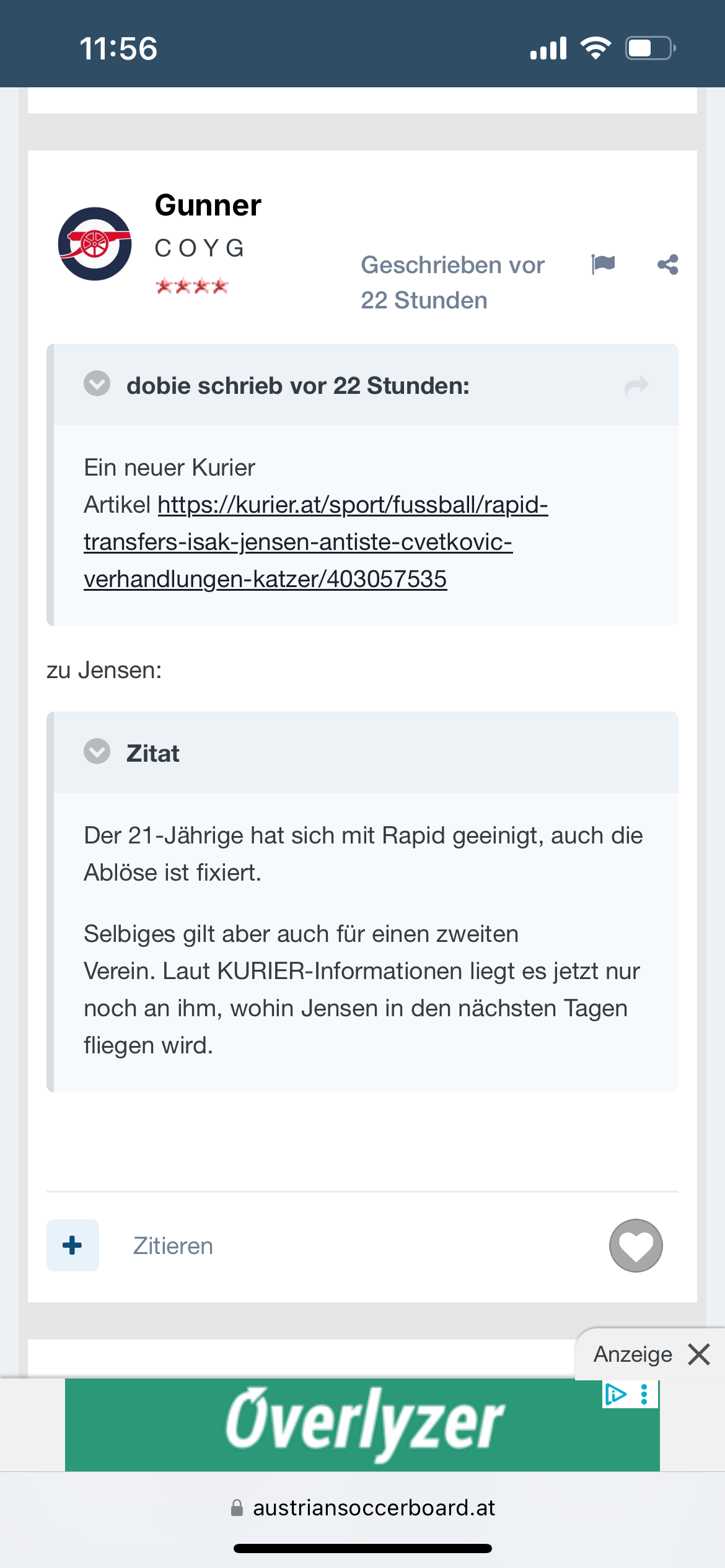The width and height of the screenshot is (725, 1568).
Task: Tap the lock icon next to the URL
Action: coord(237,1507)
